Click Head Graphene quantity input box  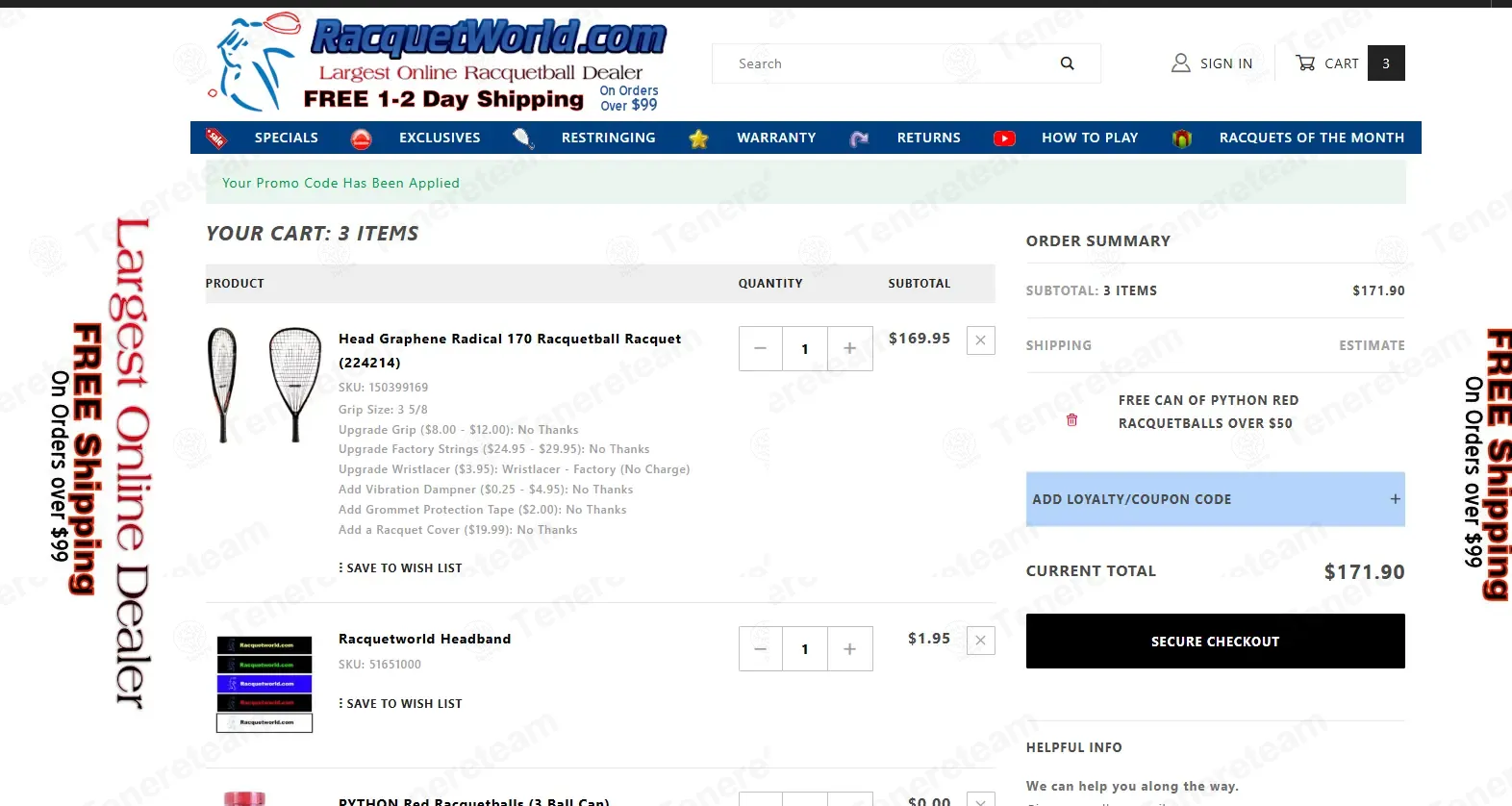tap(805, 348)
